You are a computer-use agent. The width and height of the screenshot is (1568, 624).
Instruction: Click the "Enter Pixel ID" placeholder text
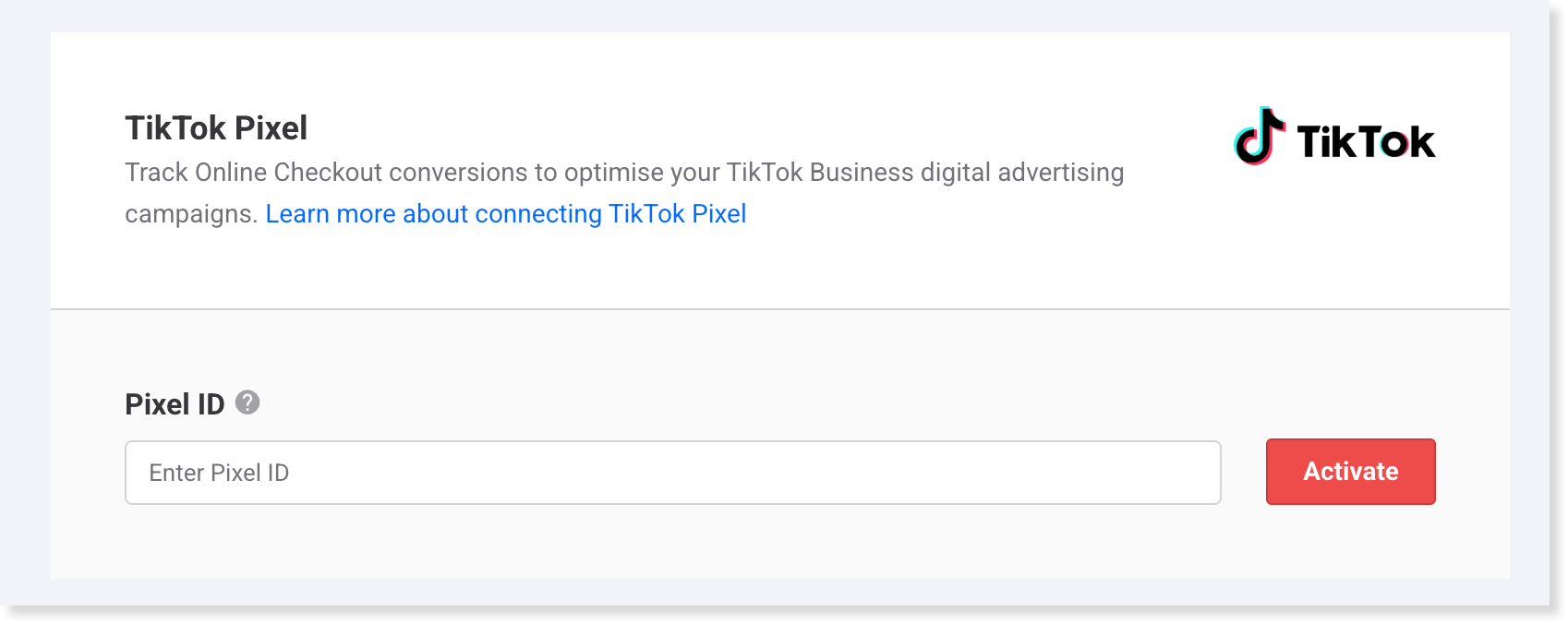point(219,473)
